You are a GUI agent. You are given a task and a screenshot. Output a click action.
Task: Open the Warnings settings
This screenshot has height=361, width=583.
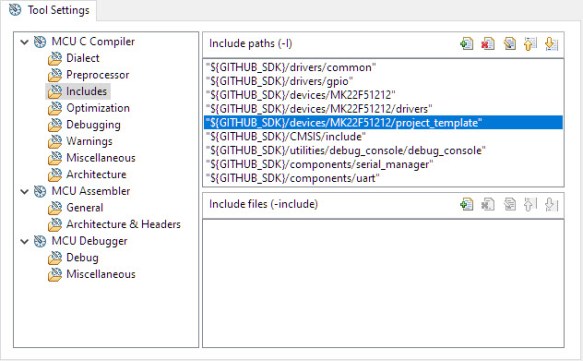[x=89, y=141]
